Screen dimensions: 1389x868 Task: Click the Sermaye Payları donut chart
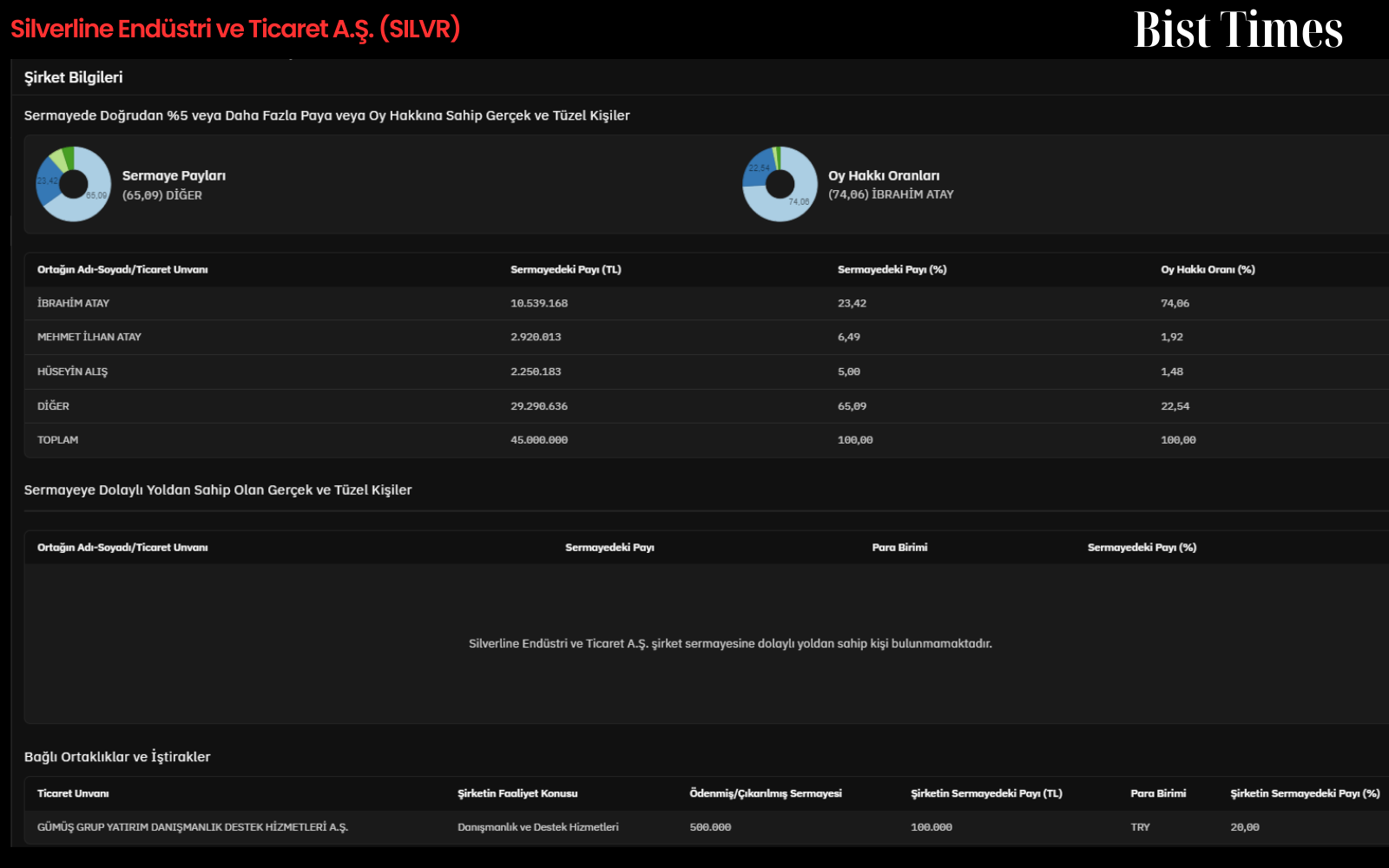click(74, 184)
